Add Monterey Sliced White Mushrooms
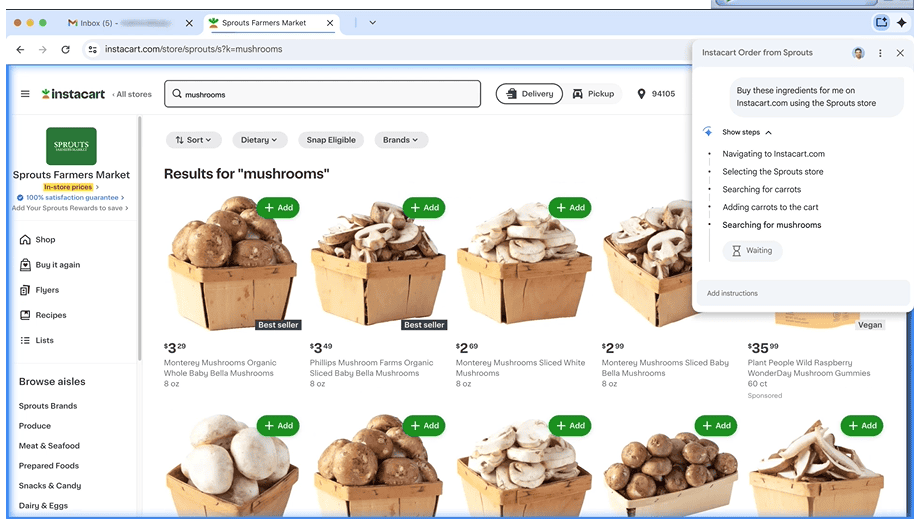This screenshot has height=530, width=918. [x=570, y=208]
